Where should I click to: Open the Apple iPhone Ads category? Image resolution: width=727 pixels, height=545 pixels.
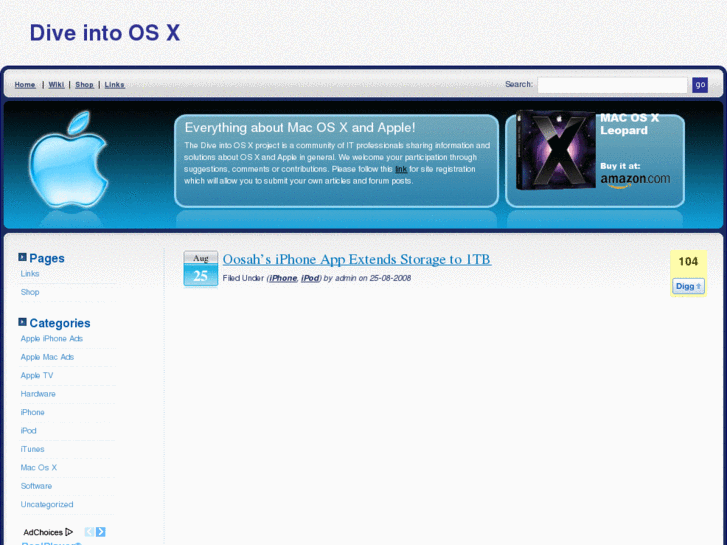pos(51,339)
